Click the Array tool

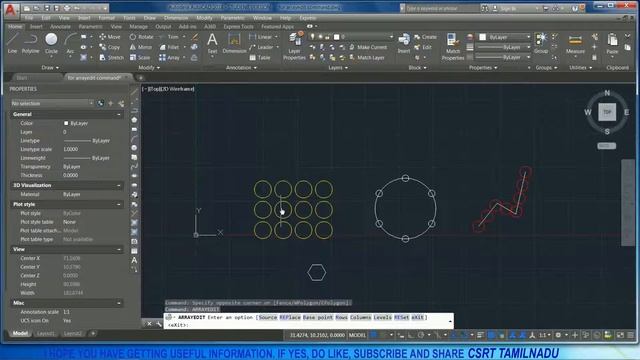click(169, 58)
